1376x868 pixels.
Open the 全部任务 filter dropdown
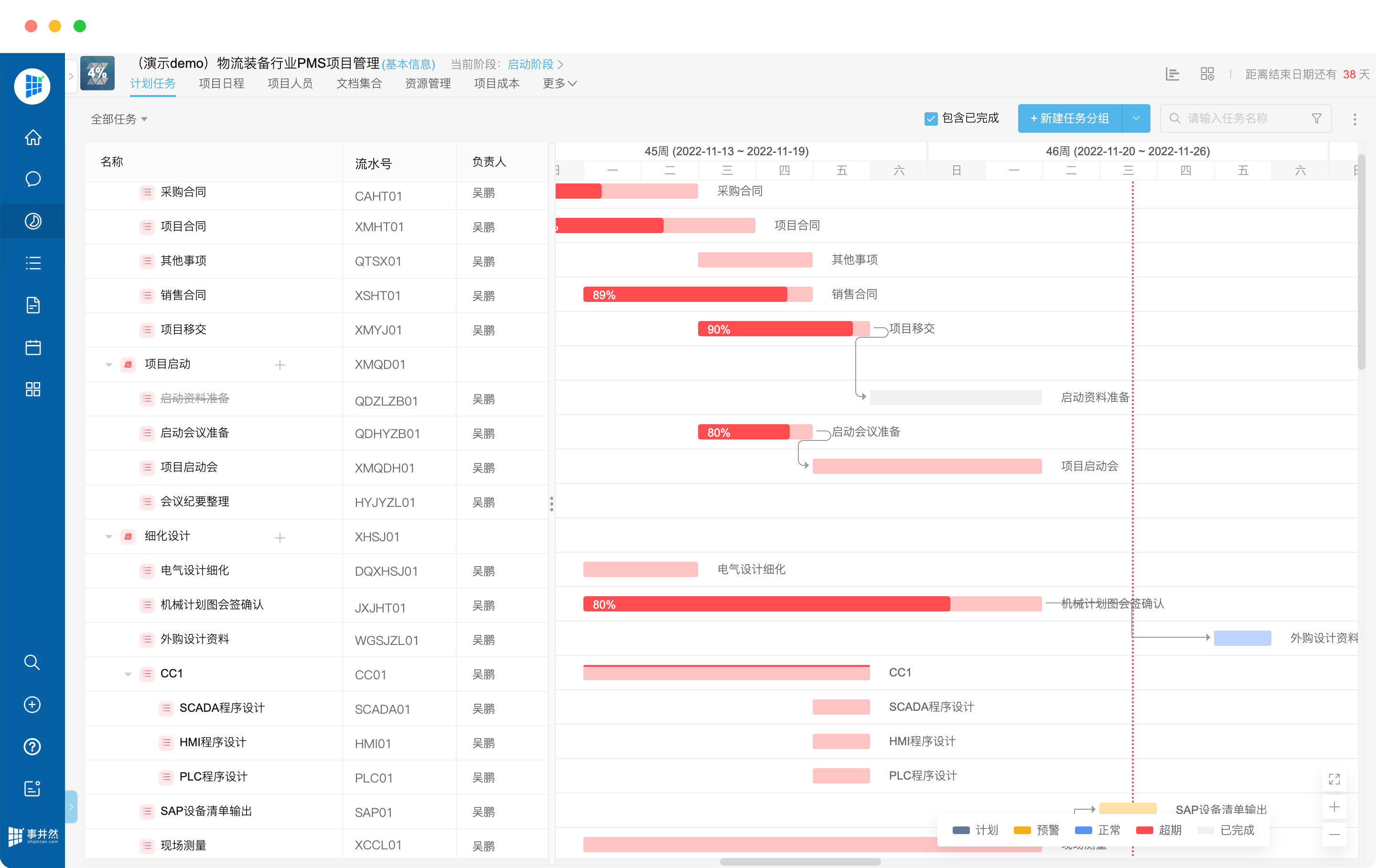click(119, 119)
